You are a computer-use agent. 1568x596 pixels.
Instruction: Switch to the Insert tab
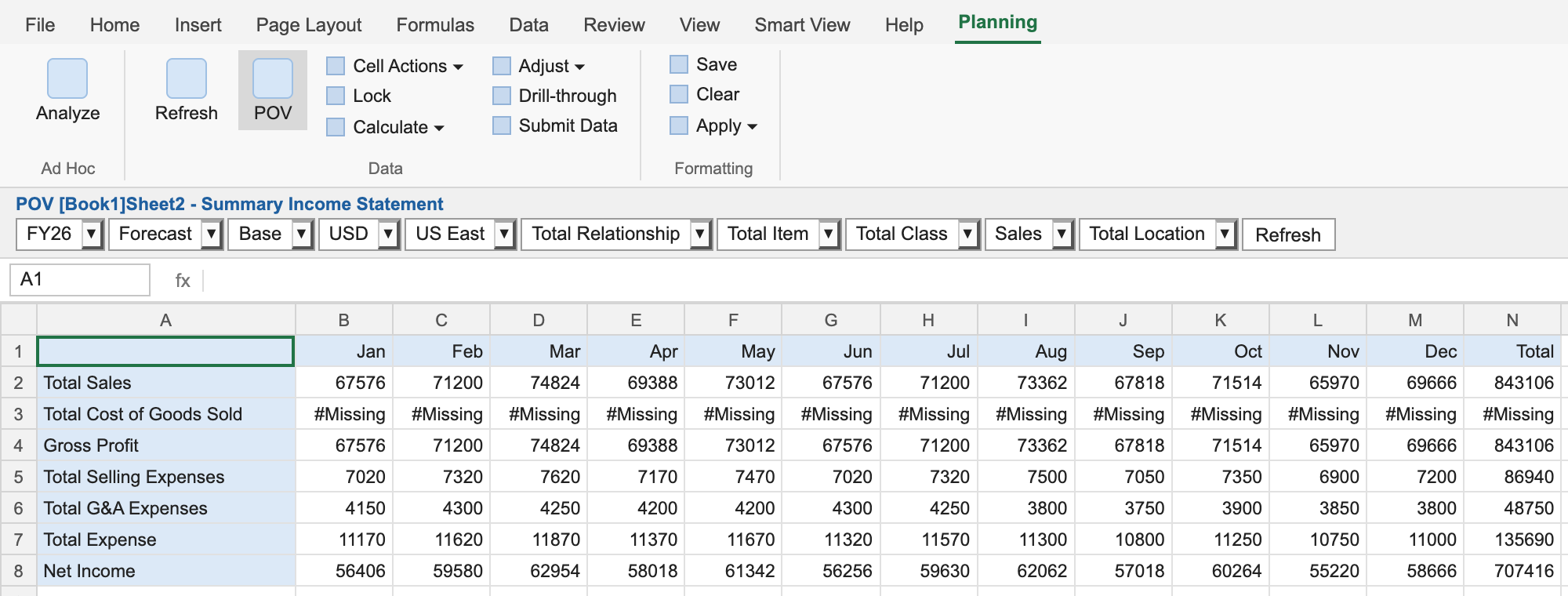coord(198,25)
